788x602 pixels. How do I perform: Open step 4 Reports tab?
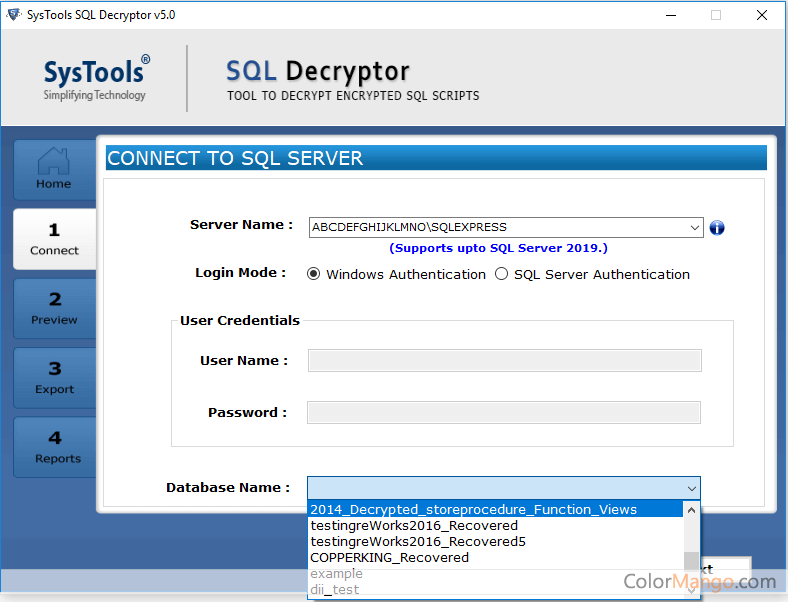[54, 447]
